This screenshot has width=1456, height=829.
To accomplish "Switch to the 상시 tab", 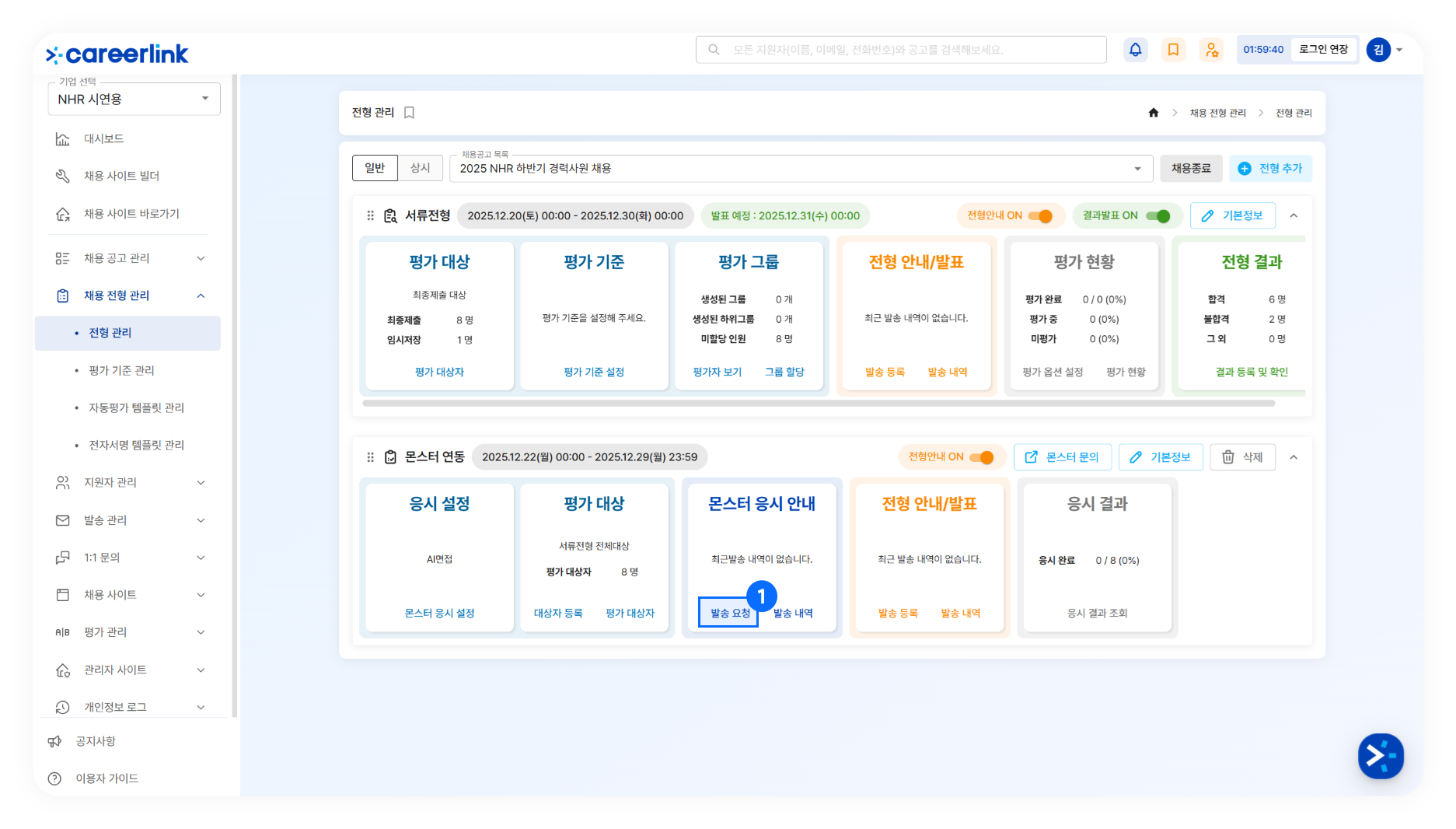I will [420, 168].
